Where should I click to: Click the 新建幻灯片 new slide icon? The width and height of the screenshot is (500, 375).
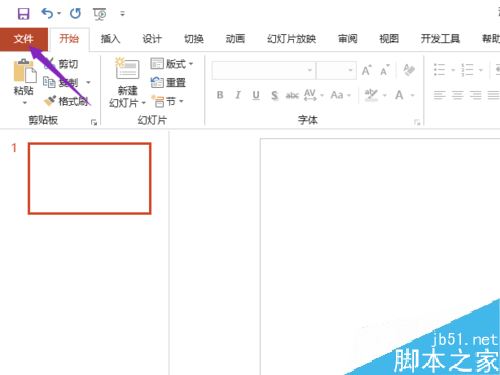127,68
